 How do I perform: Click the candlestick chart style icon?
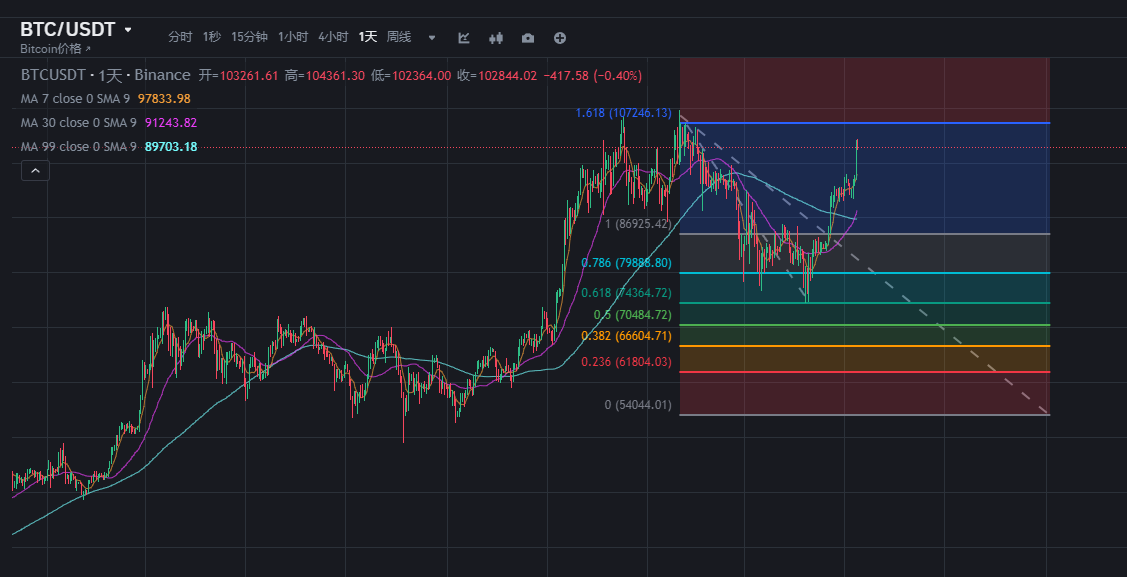(x=495, y=38)
